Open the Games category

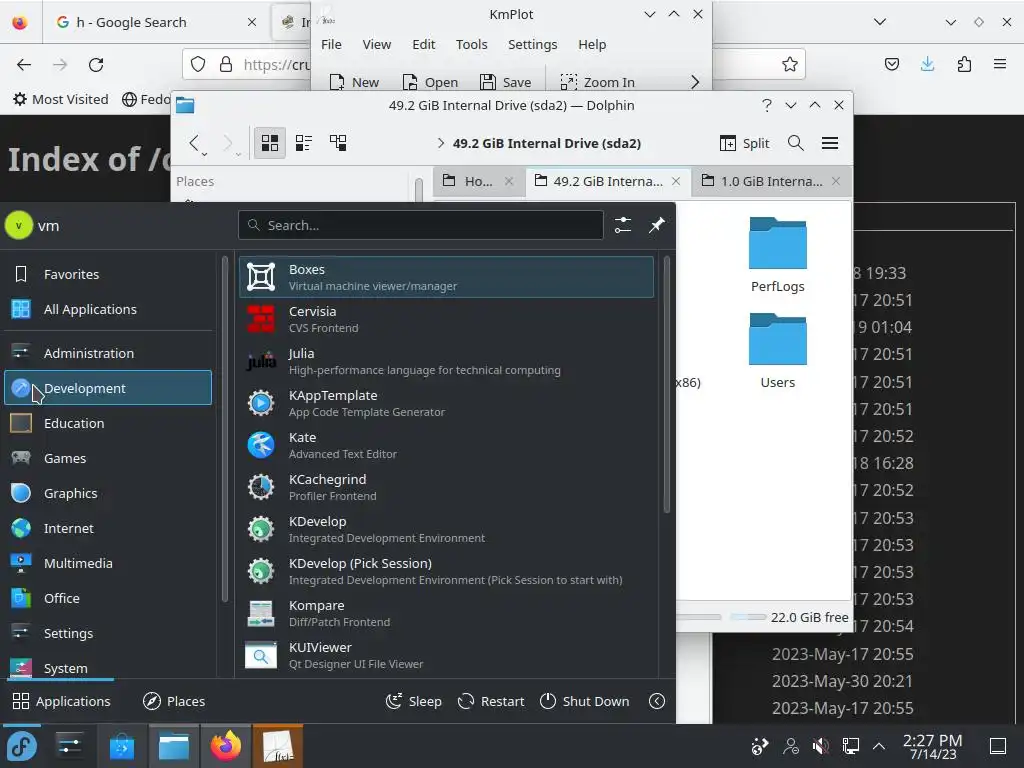pyautogui.click(x=108, y=458)
